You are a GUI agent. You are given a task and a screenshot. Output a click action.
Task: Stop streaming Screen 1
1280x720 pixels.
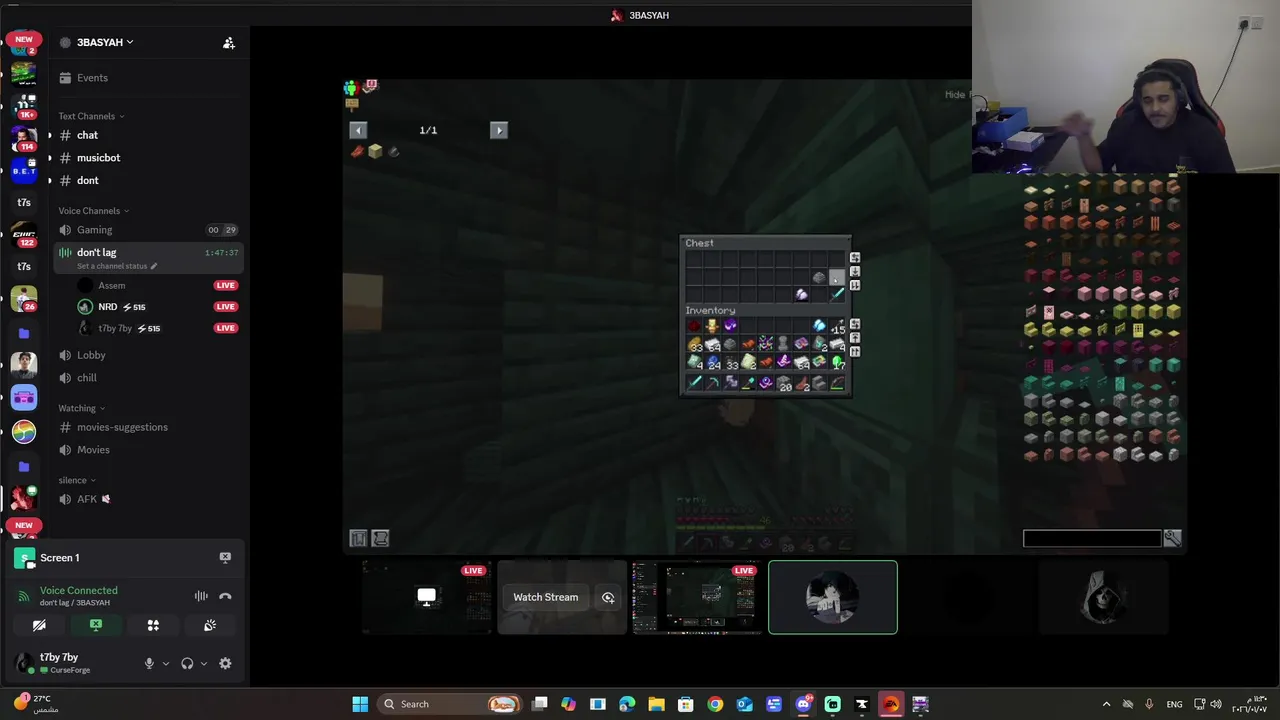pos(225,558)
